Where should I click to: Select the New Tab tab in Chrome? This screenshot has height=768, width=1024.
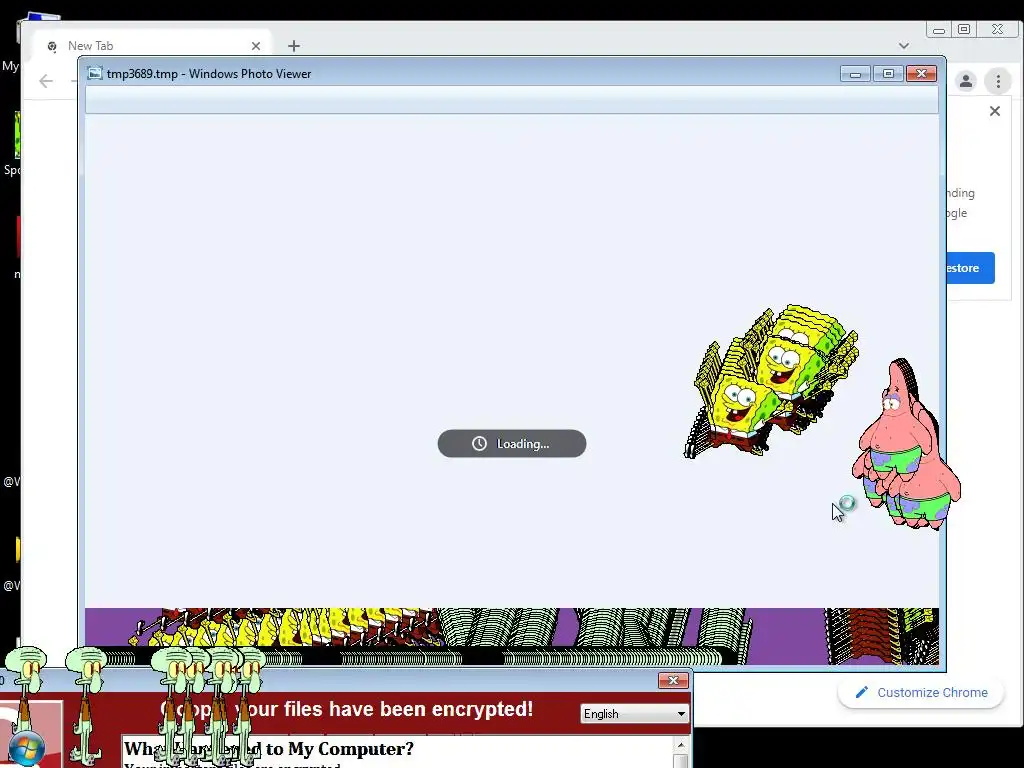151,46
